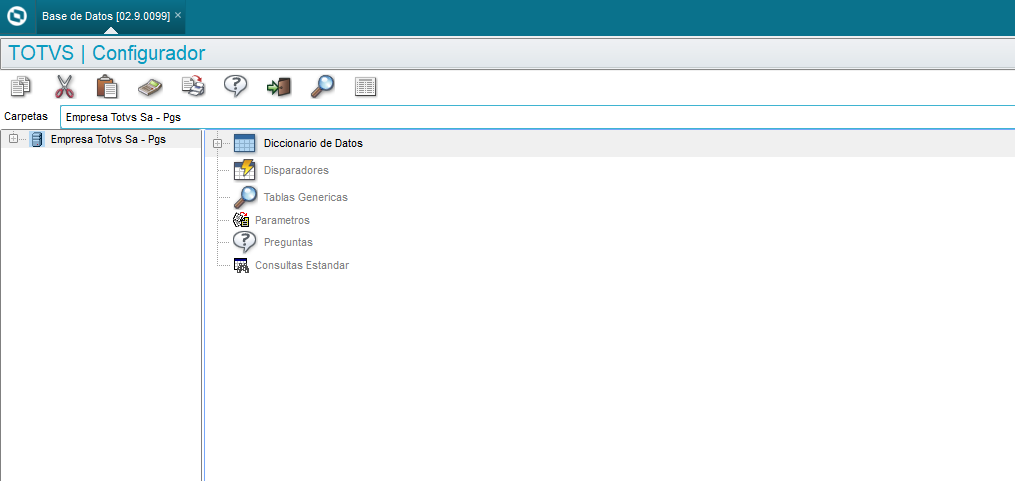Click the Diccionario de Datos table icon
The width and height of the screenshot is (1015, 481).
click(x=245, y=144)
